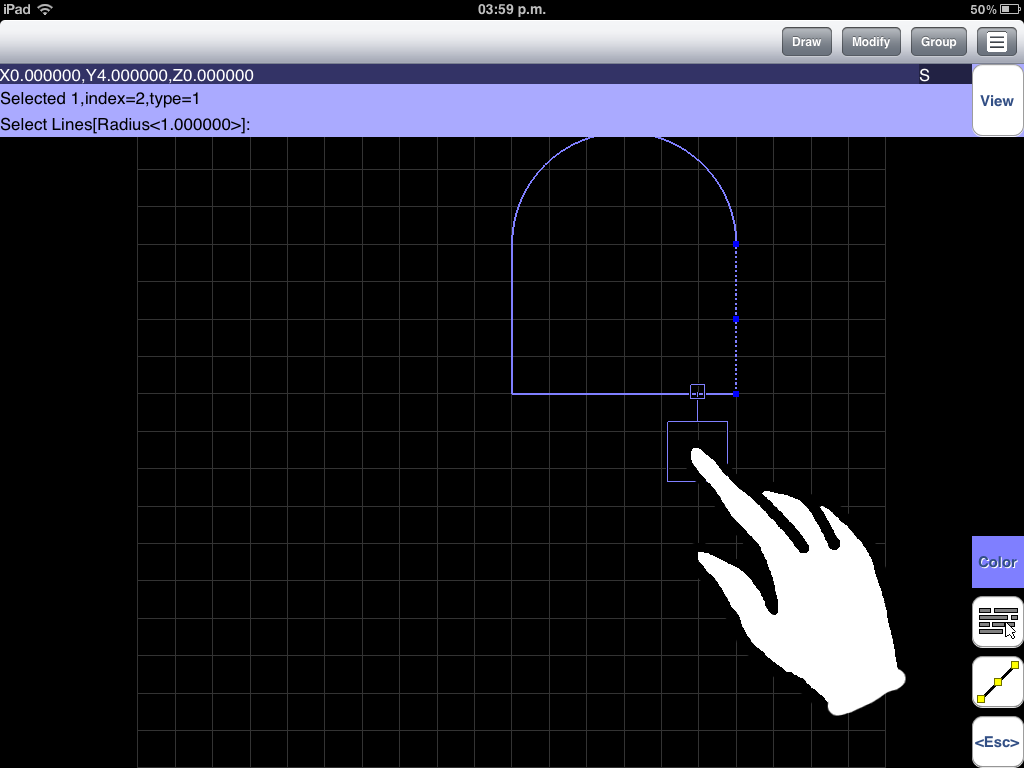1024x768 pixels.
Task: Open the hamburger menu icon in top bar
Action: [996, 42]
